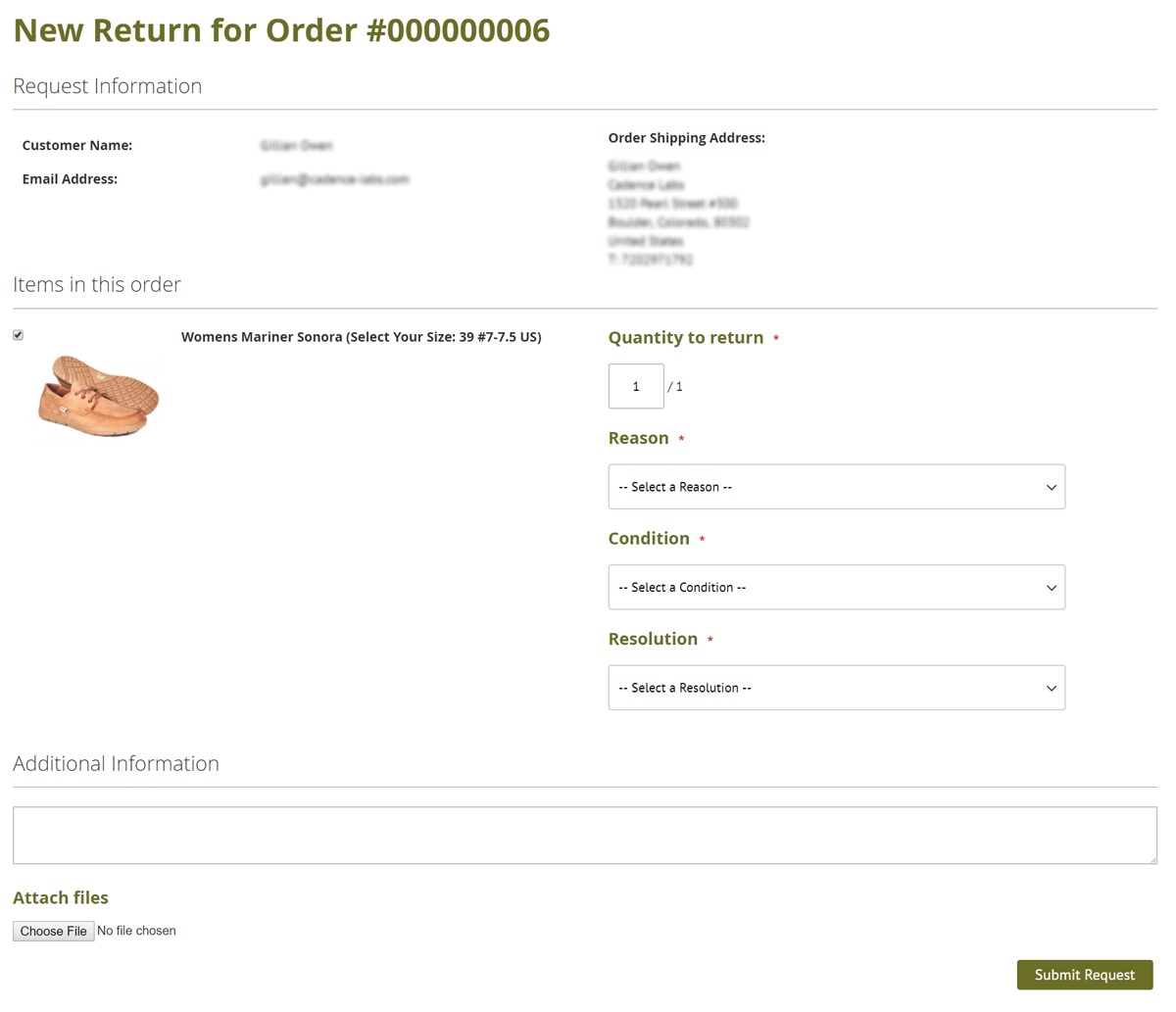Screen dimensions: 1176x1012
Task: Open the Select a Condition dropdown
Action: [837, 588]
